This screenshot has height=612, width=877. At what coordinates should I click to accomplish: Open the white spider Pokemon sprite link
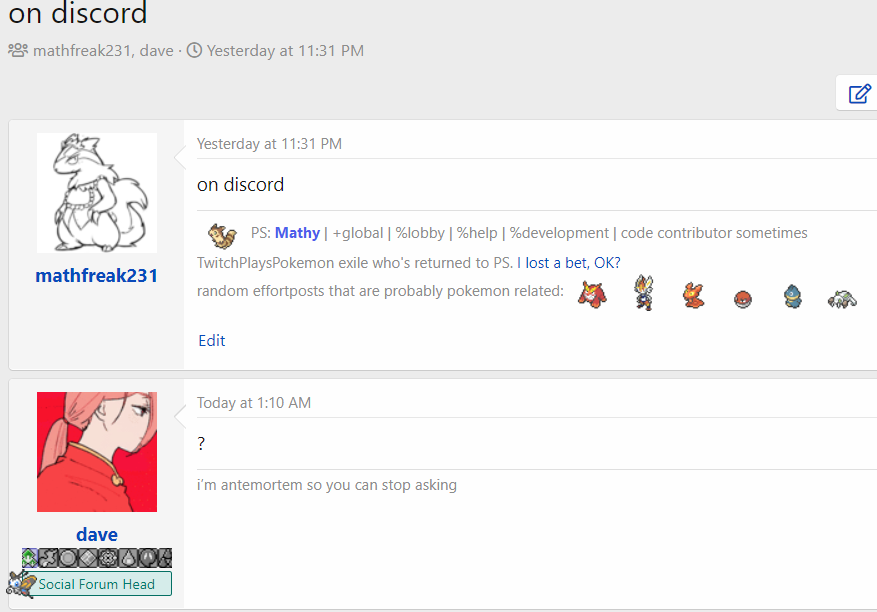[x=842, y=299]
